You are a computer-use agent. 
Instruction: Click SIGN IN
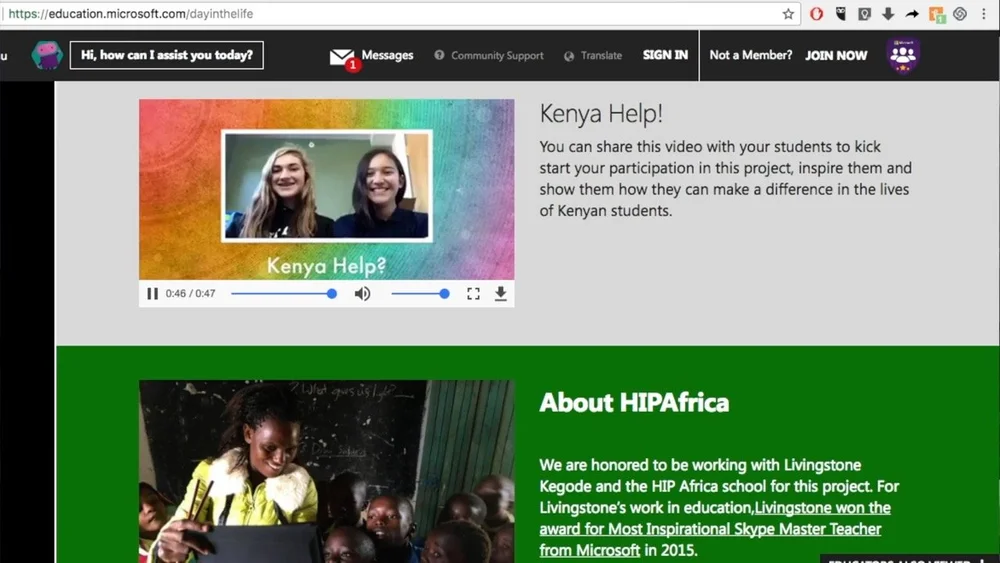(665, 55)
